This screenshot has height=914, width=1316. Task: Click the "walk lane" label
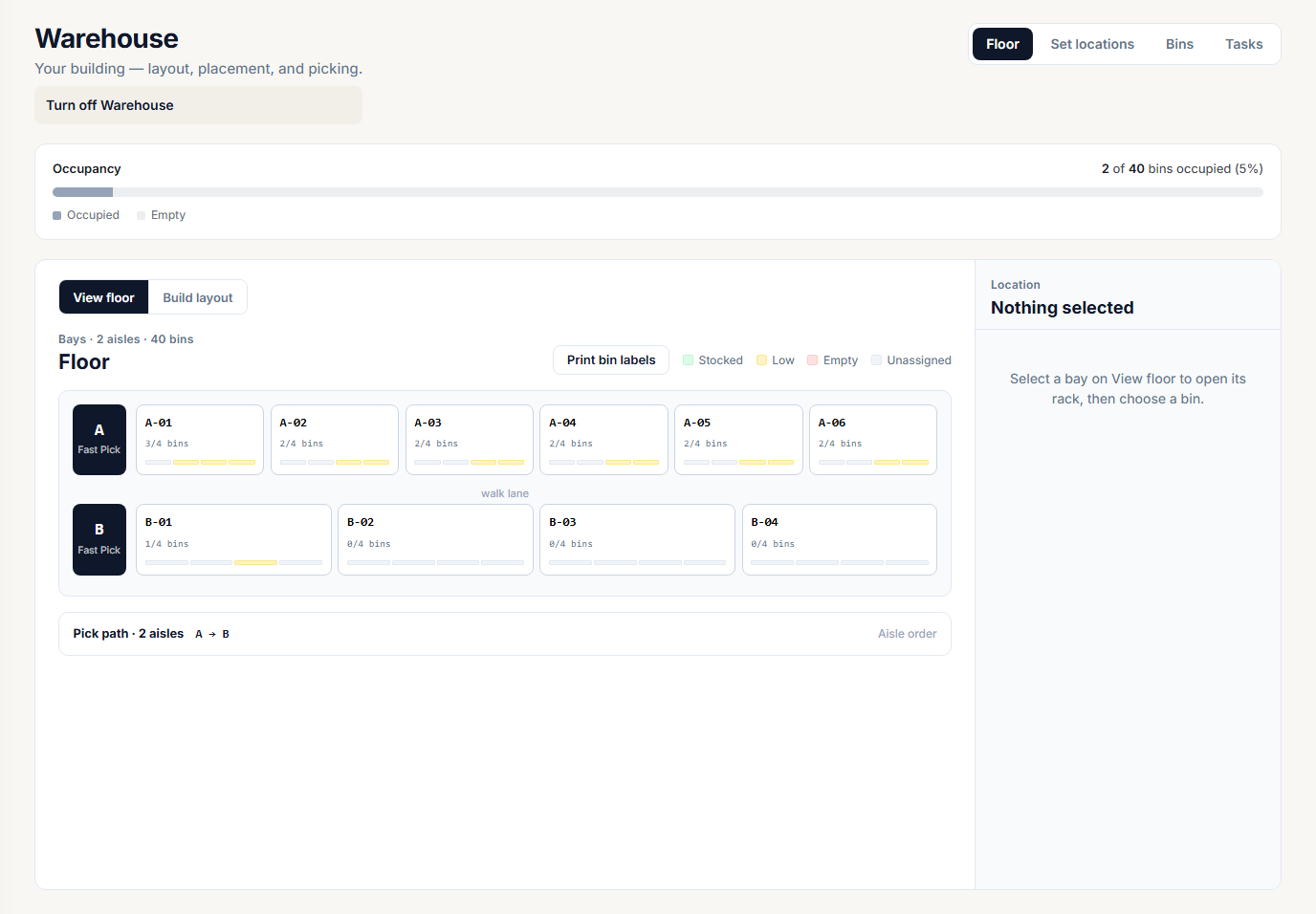coord(505,493)
